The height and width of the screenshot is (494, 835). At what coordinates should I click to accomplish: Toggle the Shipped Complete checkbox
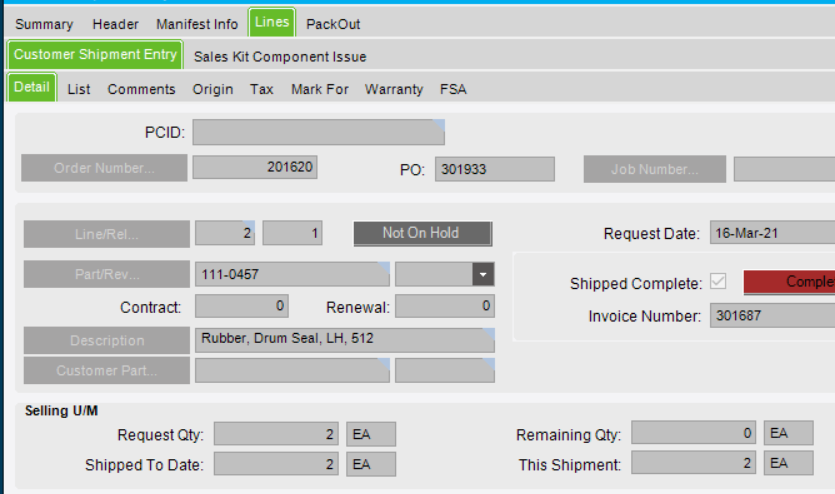pos(718,281)
